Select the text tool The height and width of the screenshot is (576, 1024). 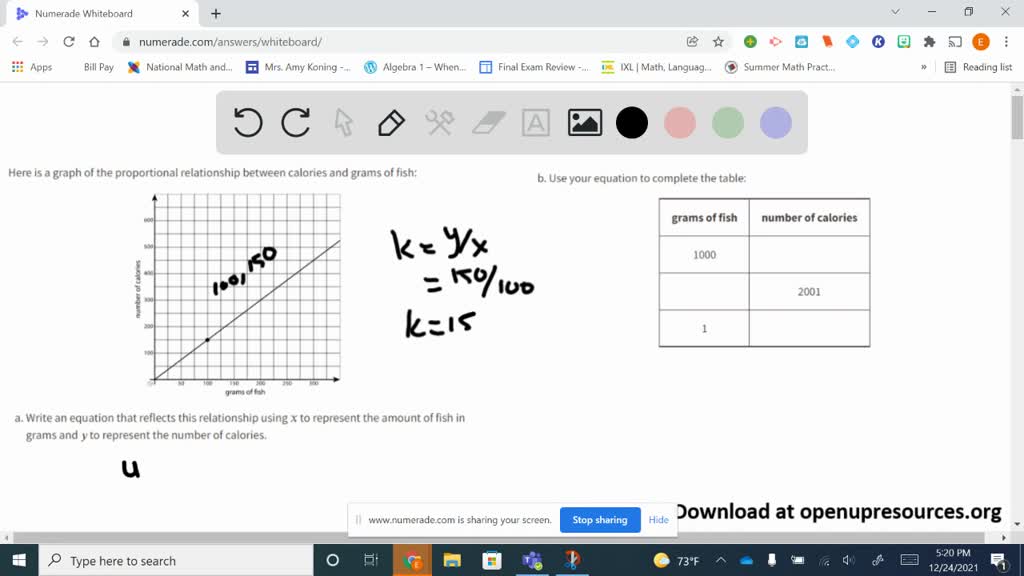point(535,122)
